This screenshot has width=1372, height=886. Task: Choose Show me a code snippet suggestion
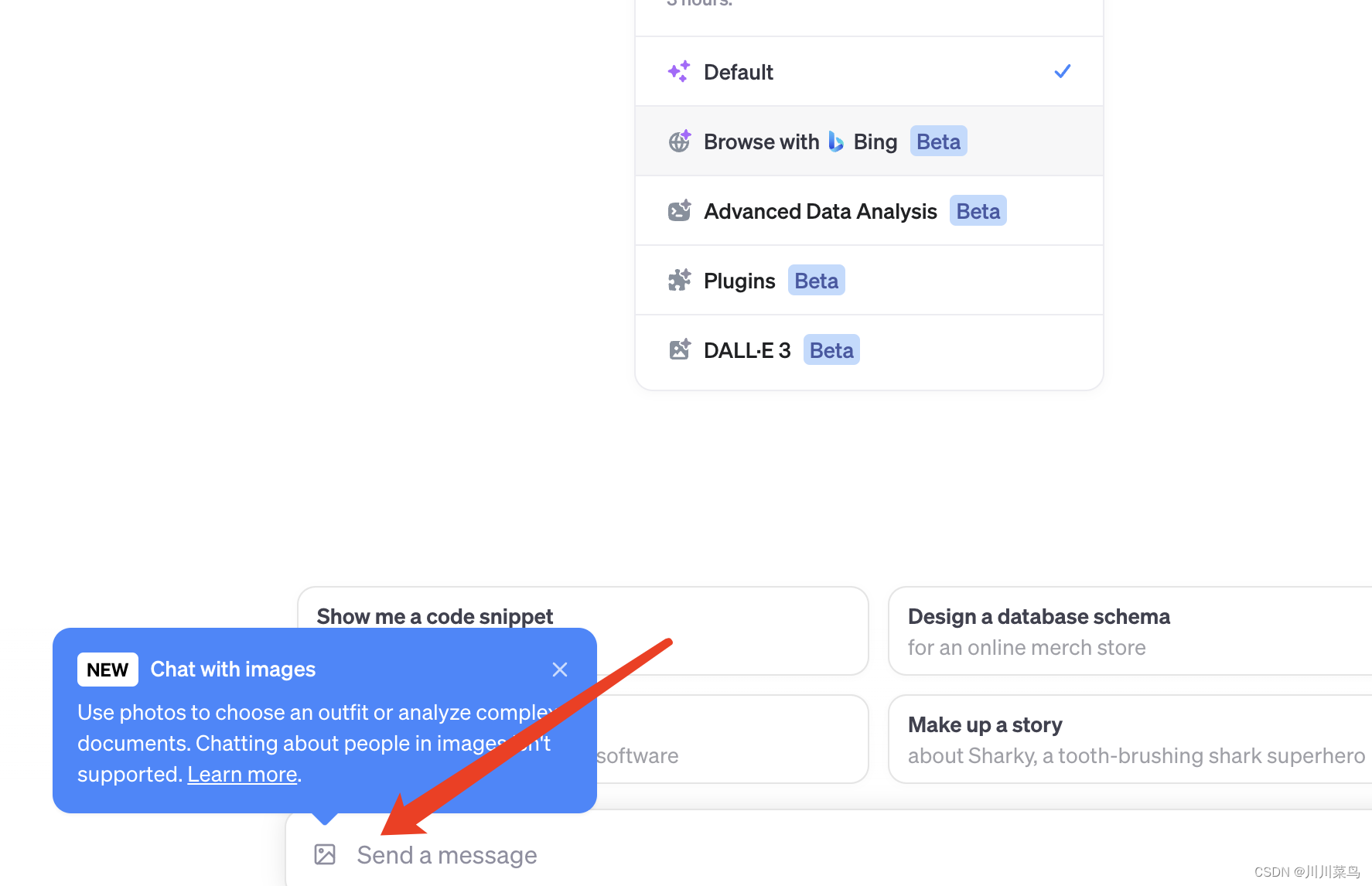(583, 631)
